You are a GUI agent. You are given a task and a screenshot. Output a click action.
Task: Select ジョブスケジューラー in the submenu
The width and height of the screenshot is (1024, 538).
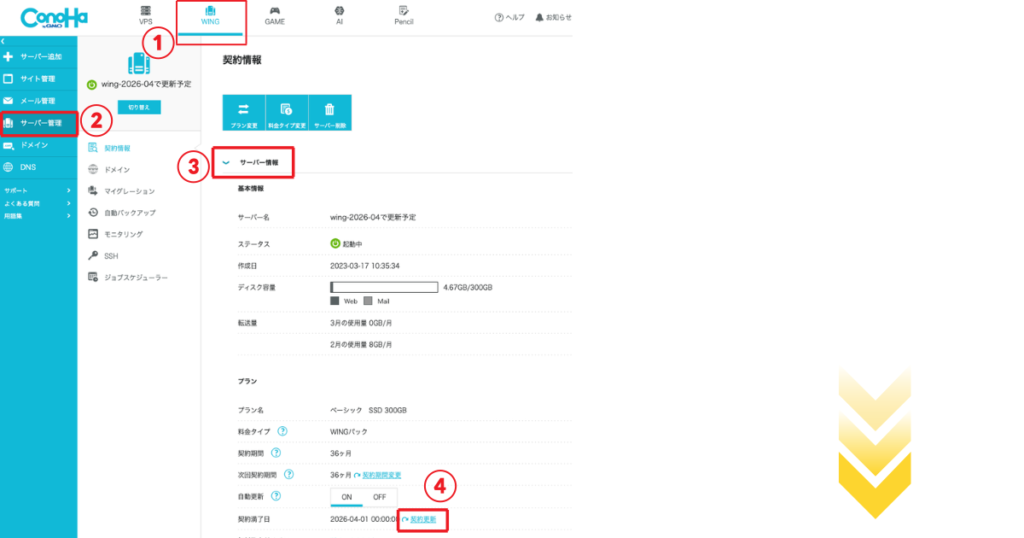pos(128,277)
